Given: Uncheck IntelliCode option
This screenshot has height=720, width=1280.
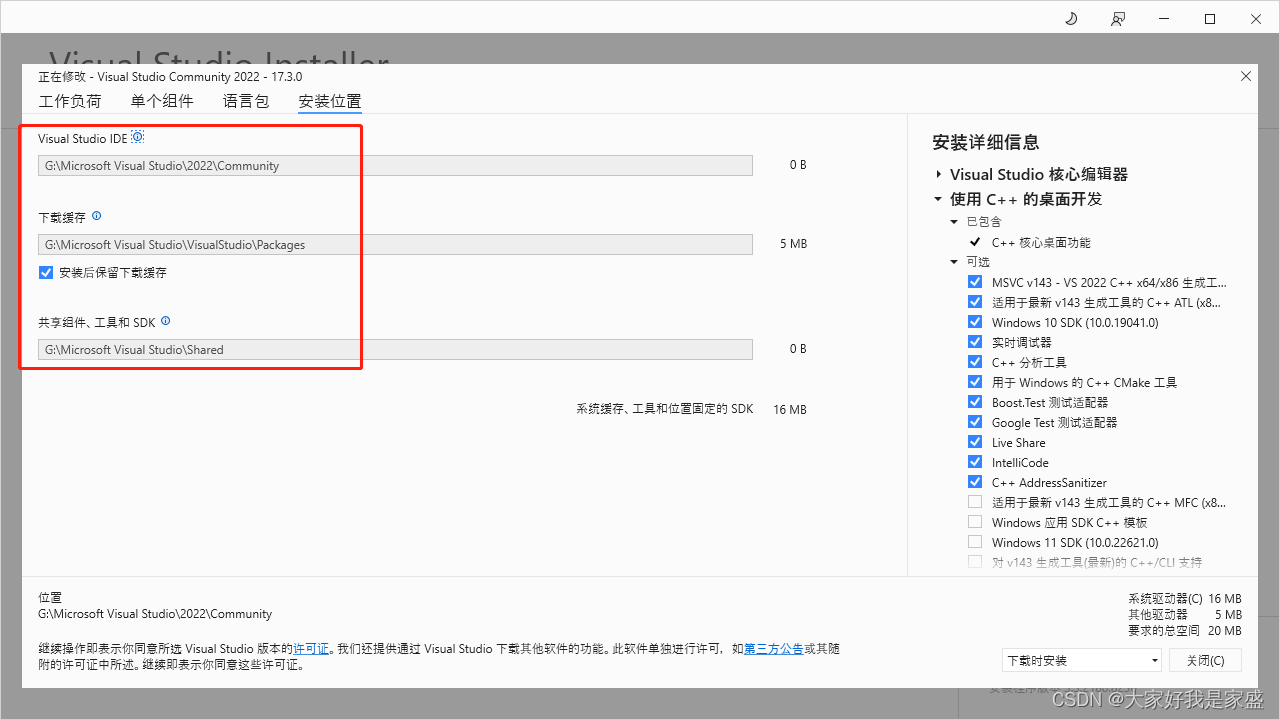Looking at the screenshot, I should 975,462.
